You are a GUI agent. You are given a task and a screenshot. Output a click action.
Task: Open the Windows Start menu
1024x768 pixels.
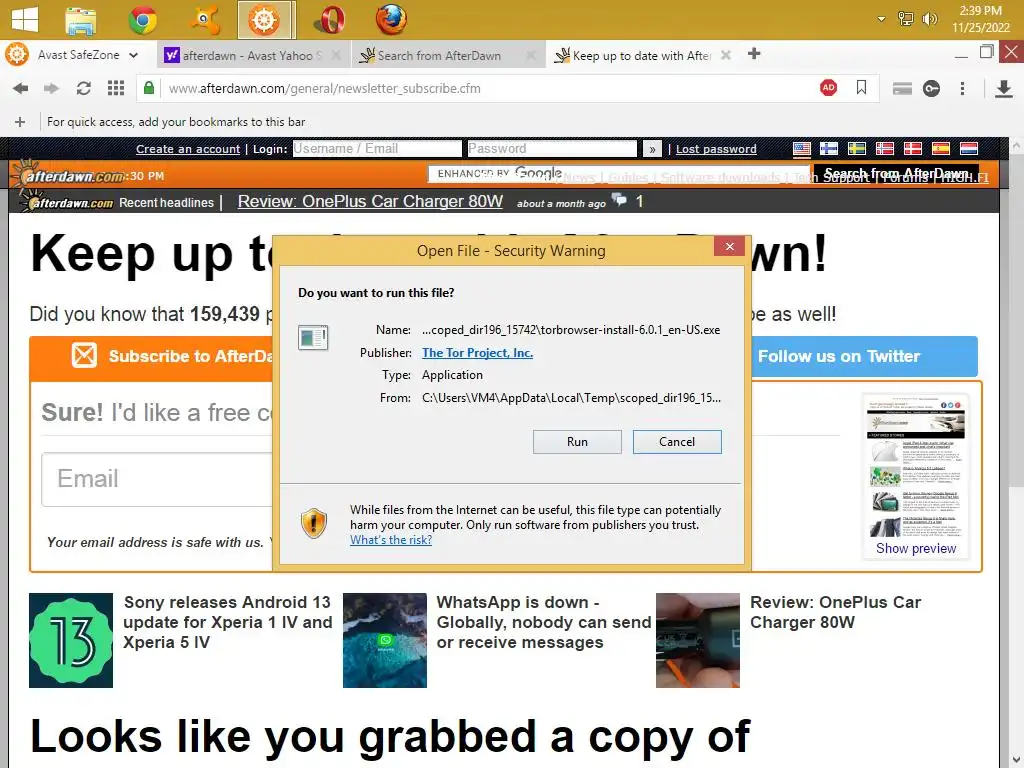25,18
